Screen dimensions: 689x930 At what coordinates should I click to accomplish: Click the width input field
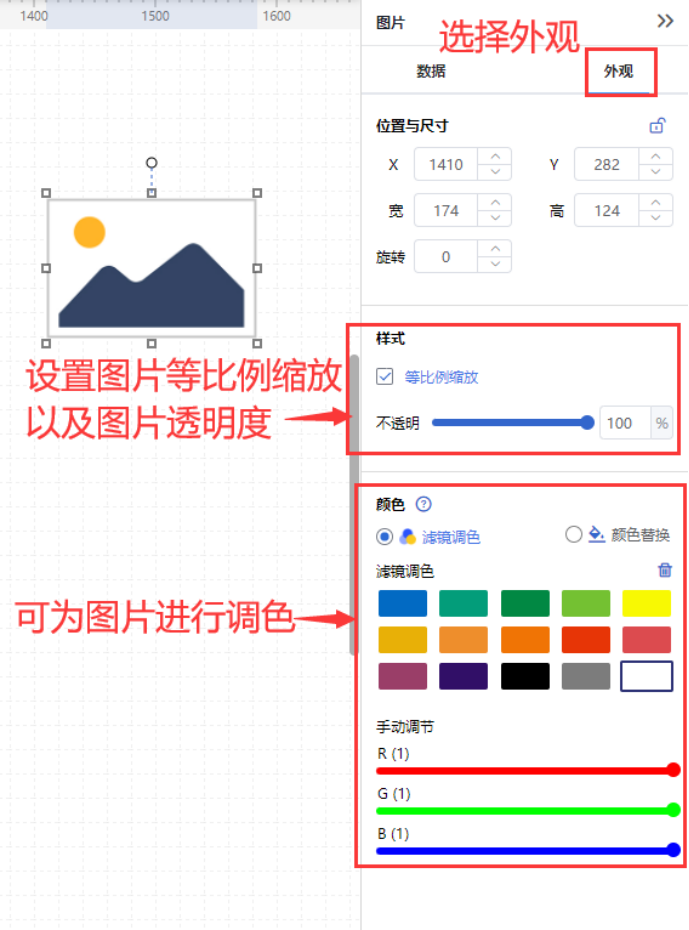tap(446, 211)
